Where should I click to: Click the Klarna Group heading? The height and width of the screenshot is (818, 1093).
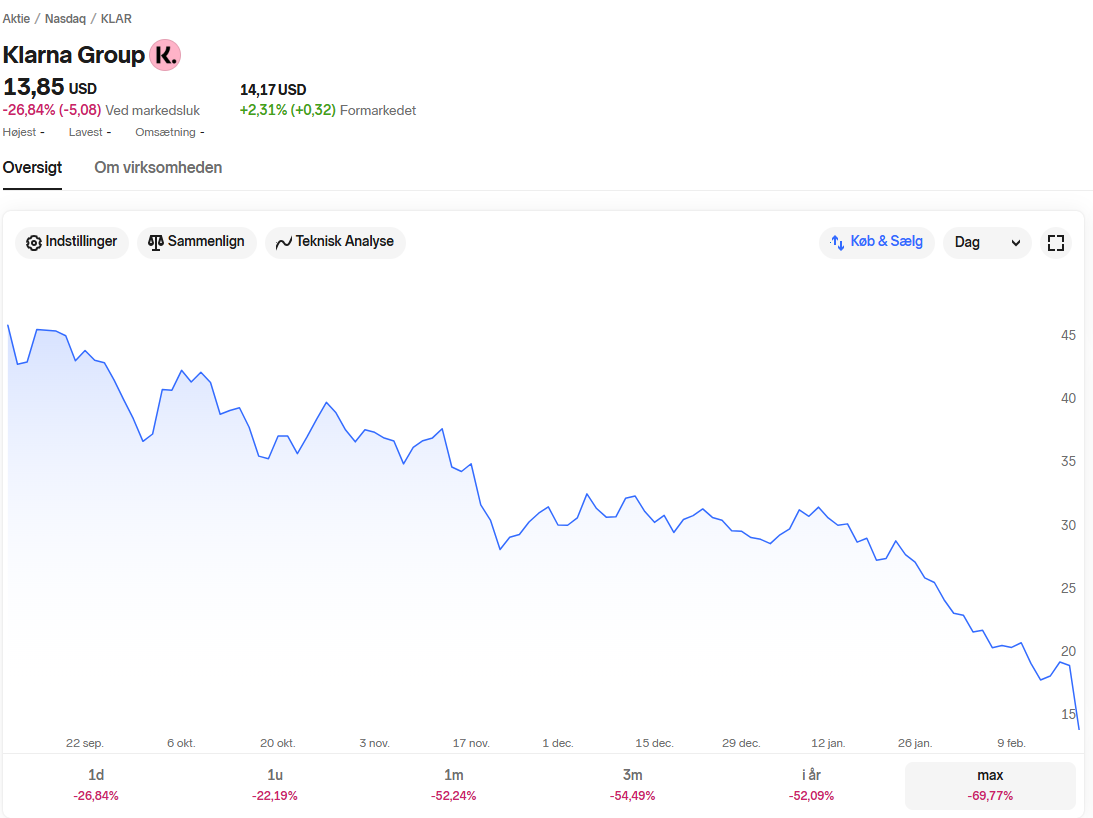(x=74, y=55)
